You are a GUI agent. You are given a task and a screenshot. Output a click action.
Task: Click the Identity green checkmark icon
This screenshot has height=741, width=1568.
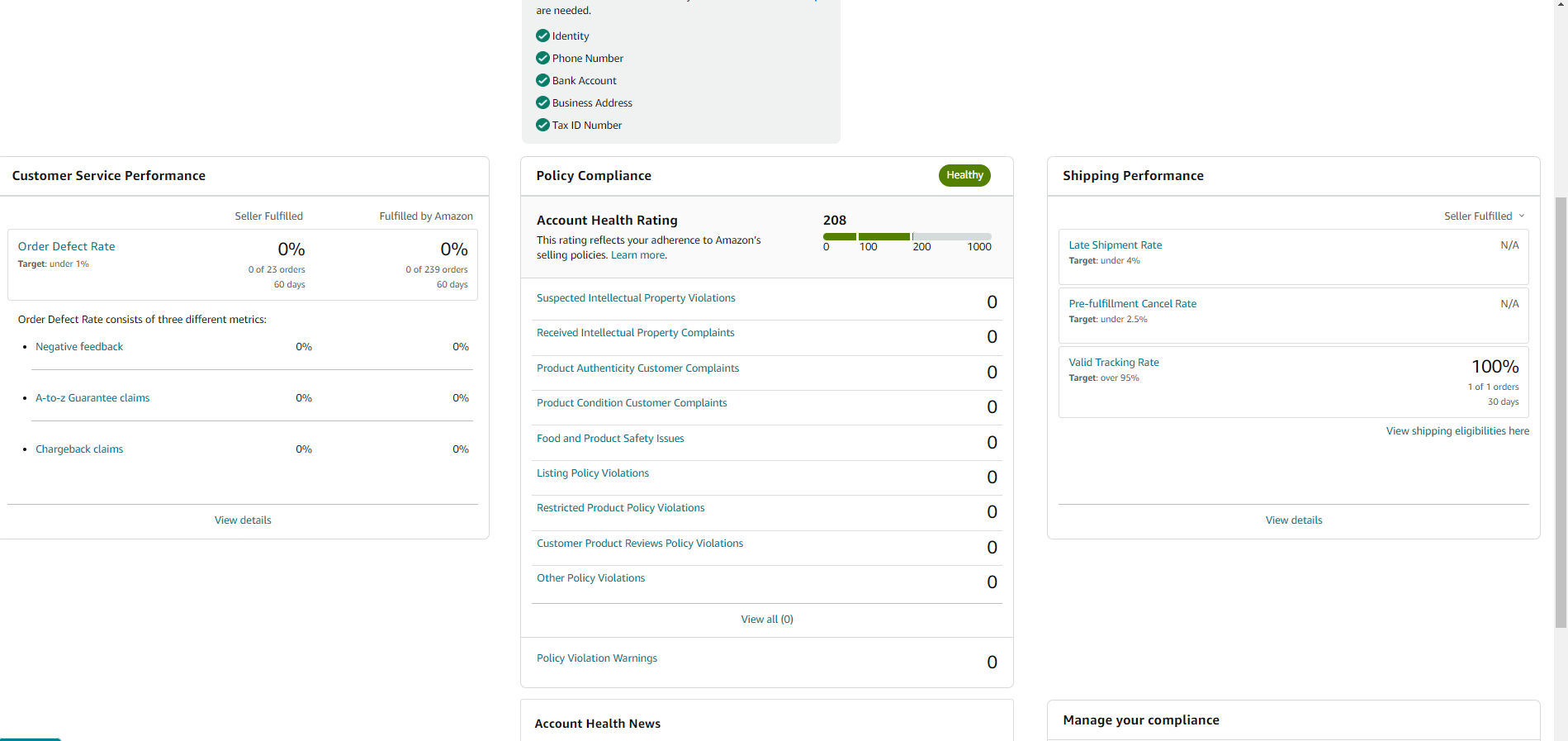point(542,36)
